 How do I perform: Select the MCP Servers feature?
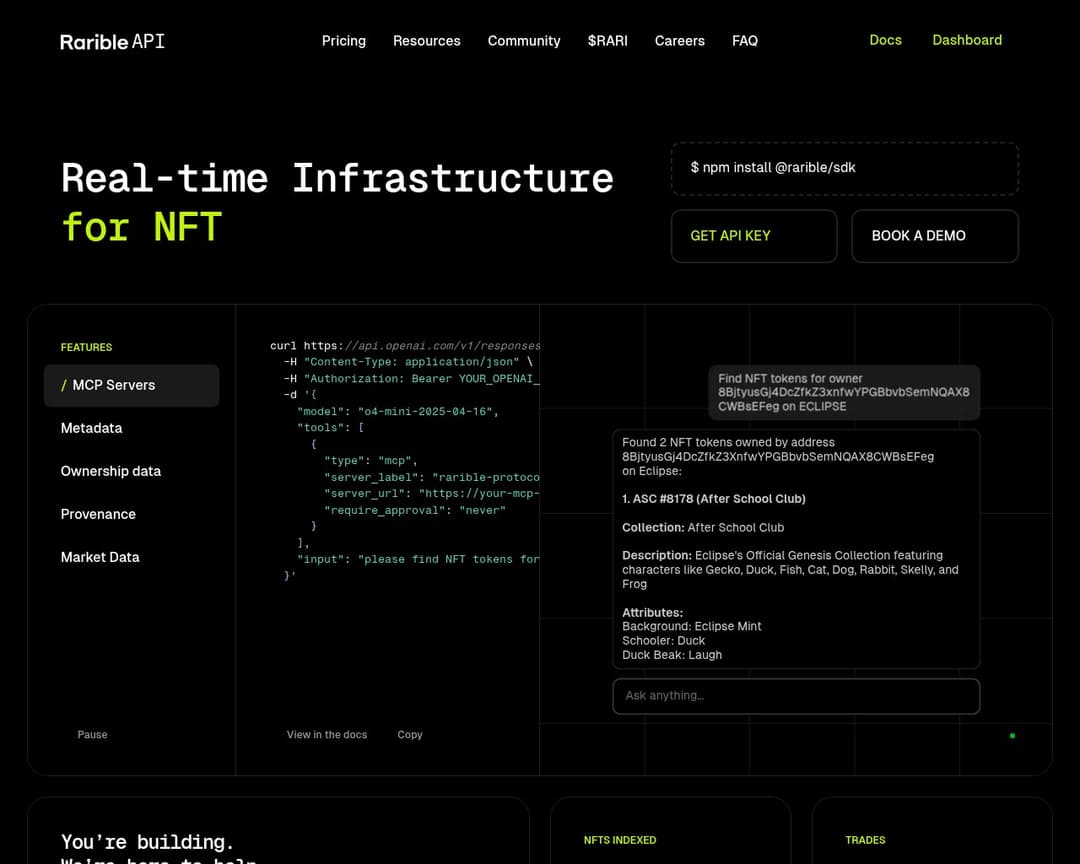click(x=110, y=385)
